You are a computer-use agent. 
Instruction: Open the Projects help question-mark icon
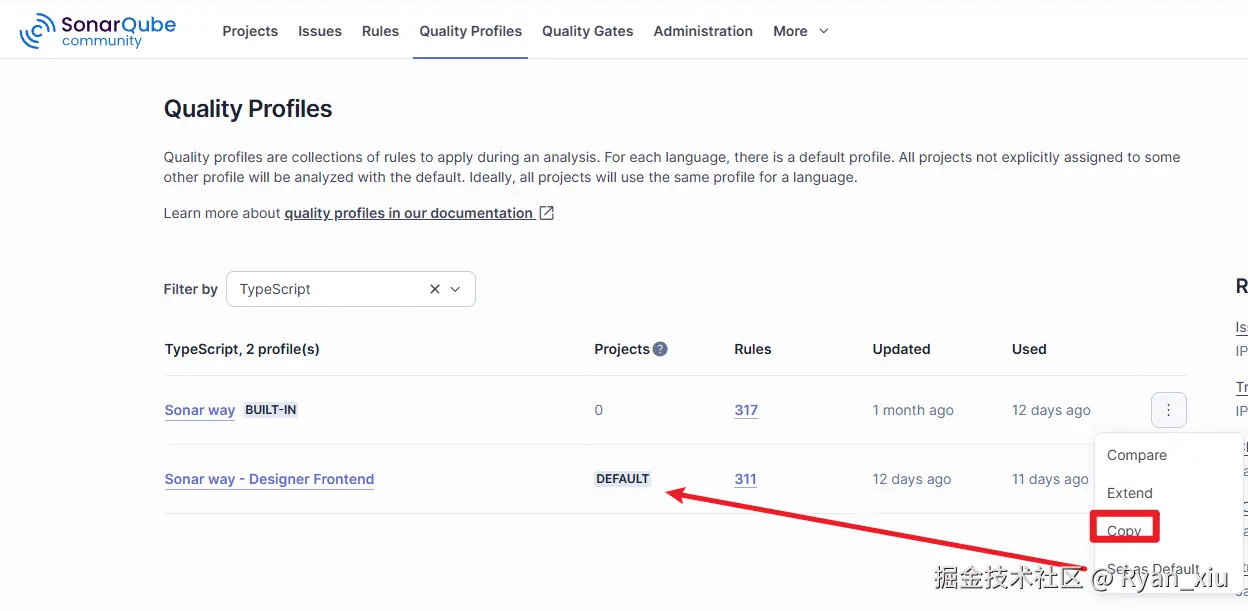point(660,349)
